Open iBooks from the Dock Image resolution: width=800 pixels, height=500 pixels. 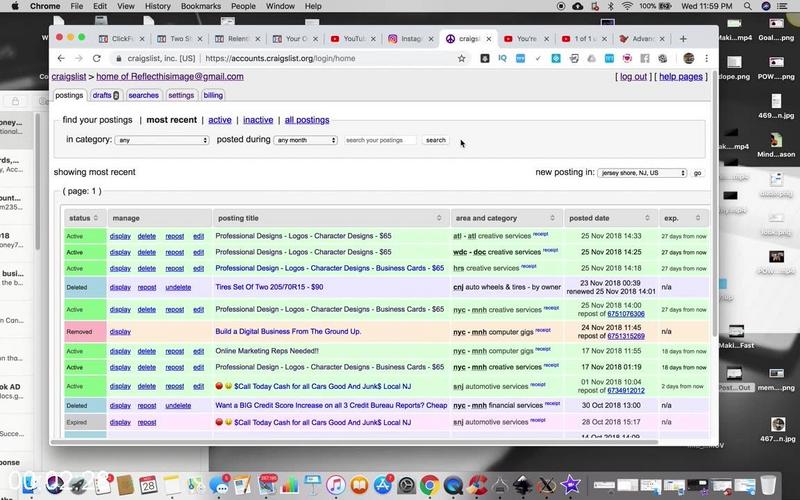359,484
